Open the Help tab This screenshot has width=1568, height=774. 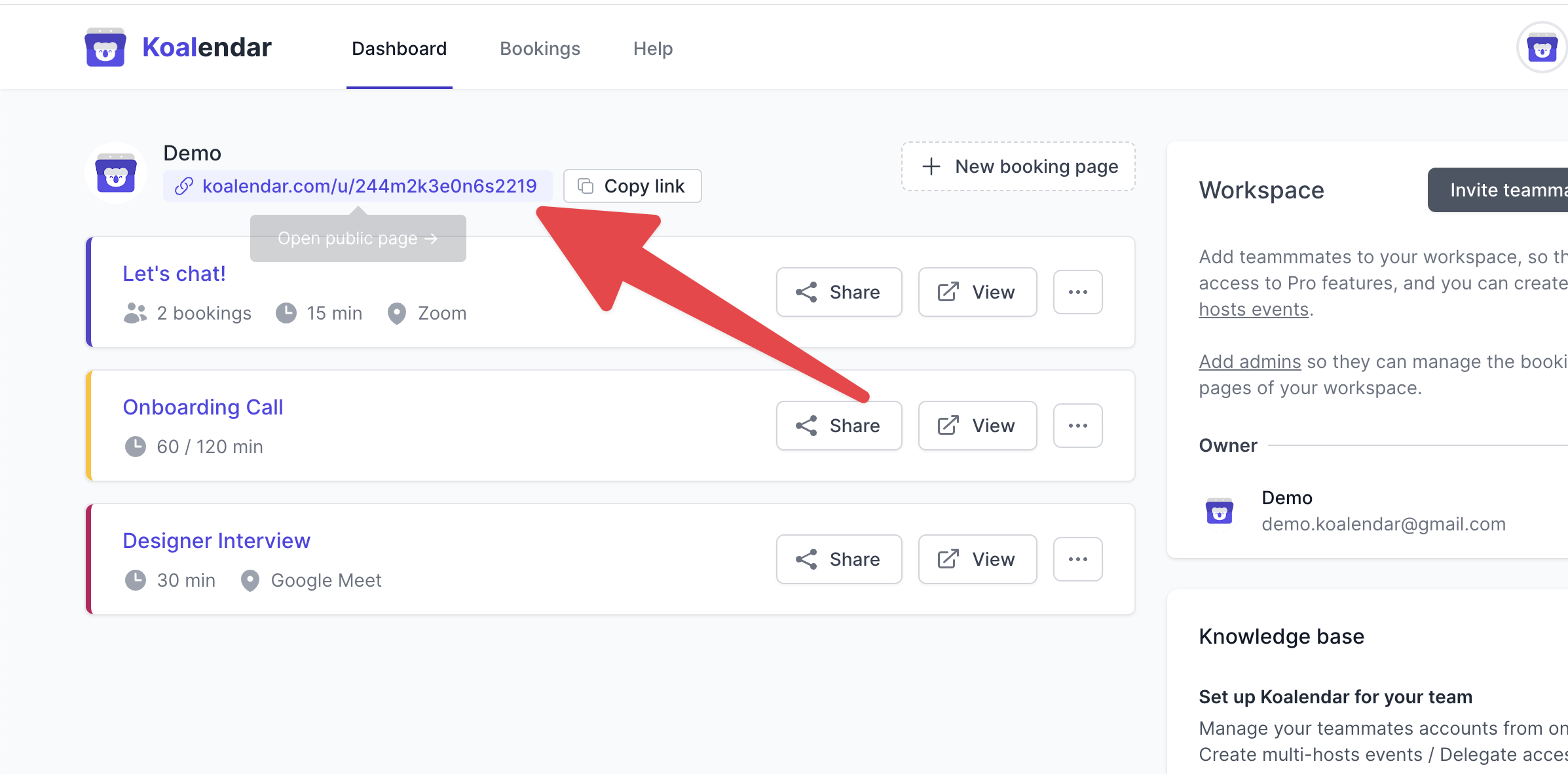tap(653, 48)
